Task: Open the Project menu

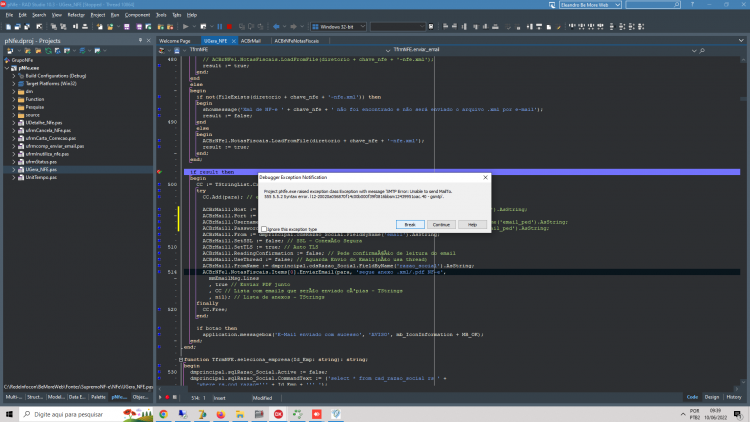Action: click(x=98, y=15)
